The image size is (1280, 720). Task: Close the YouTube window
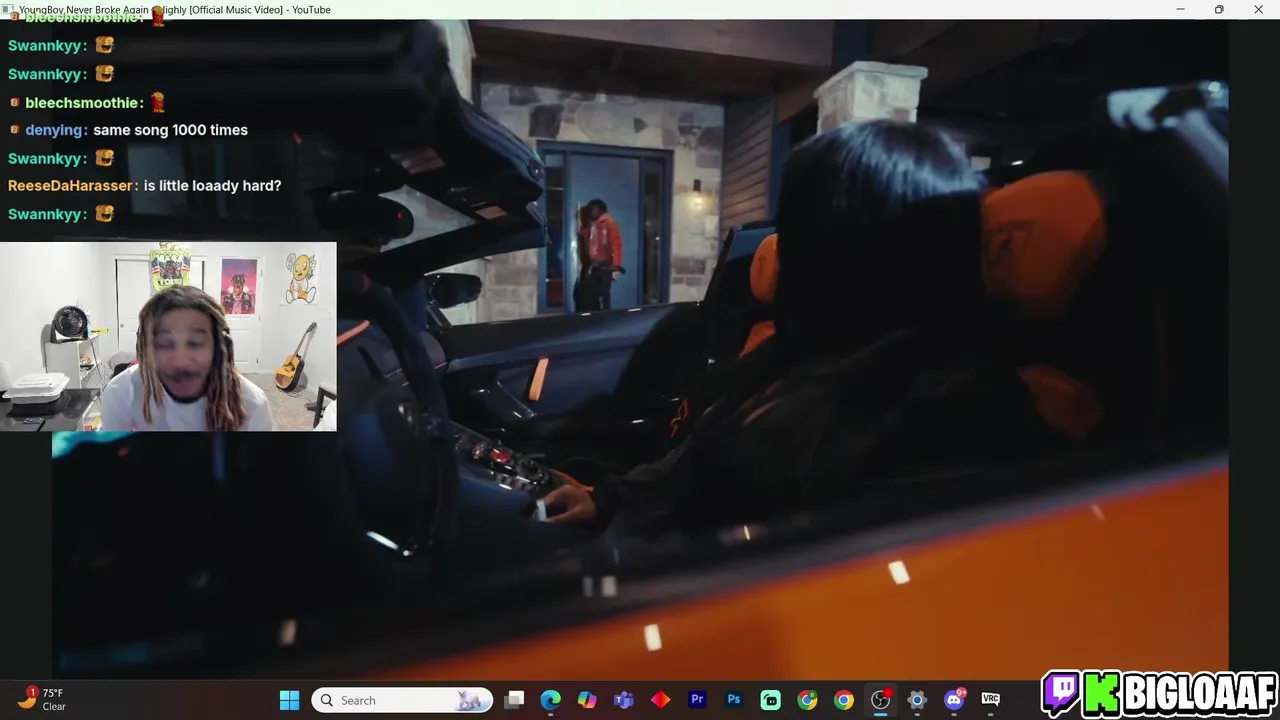(1258, 10)
